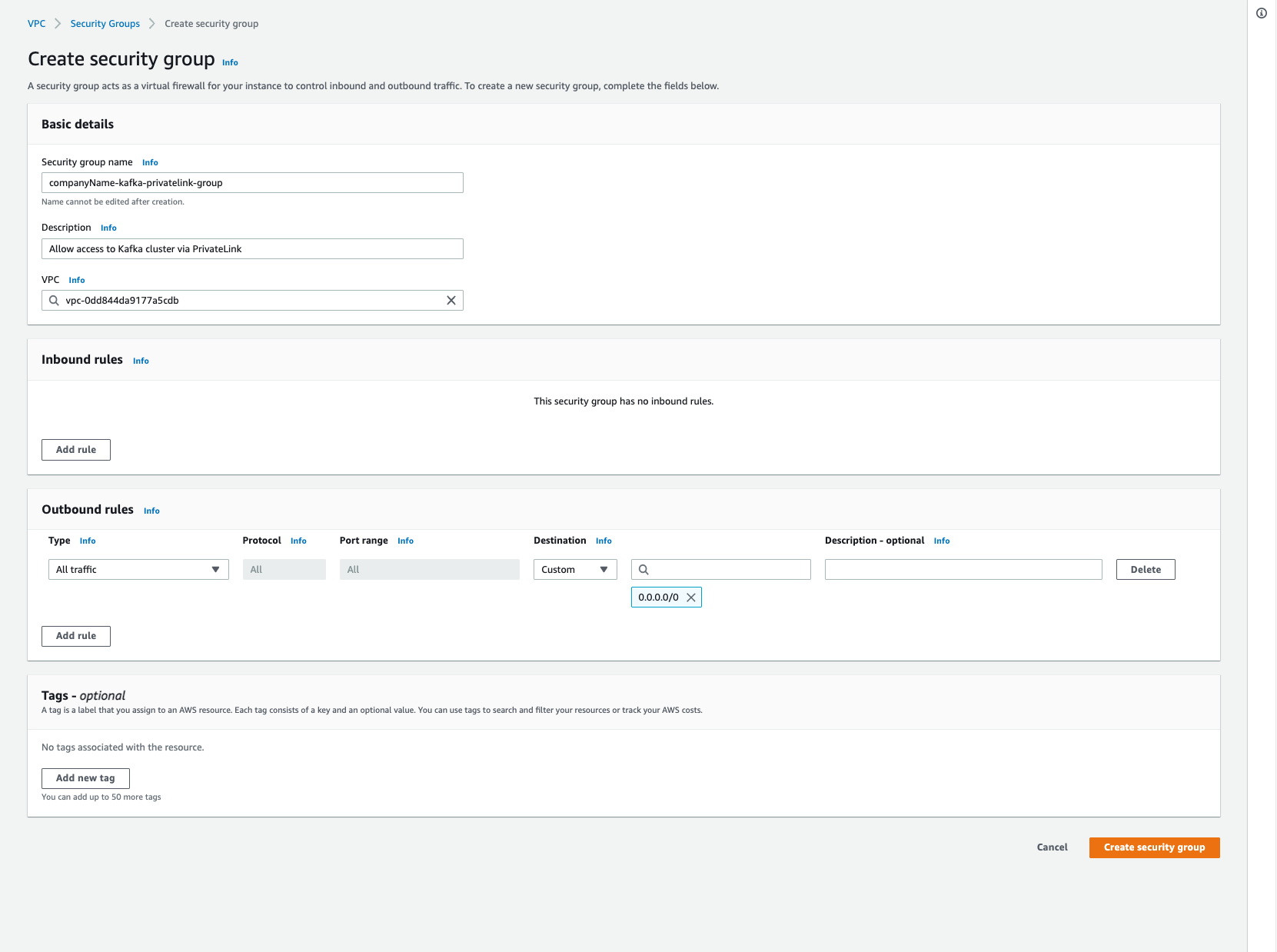Click the Create security group button
Viewport: 1277px width, 952px height.
point(1154,847)
